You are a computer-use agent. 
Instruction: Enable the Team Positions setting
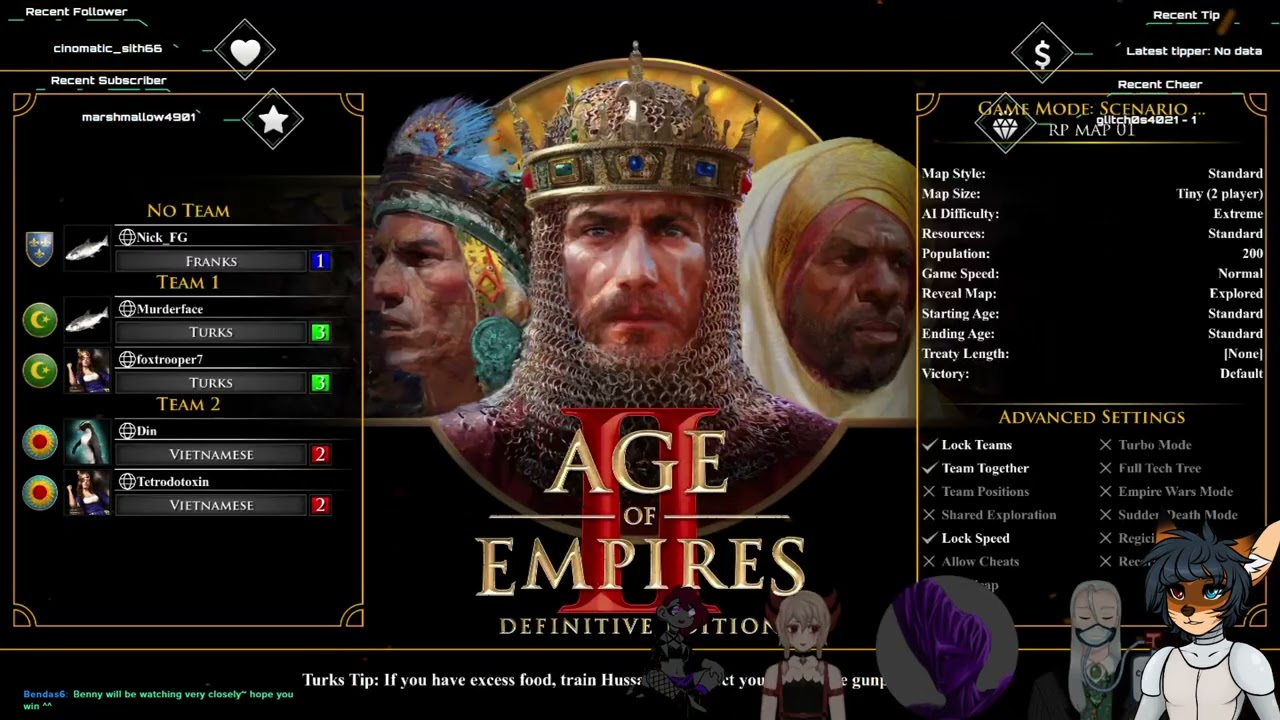tap(975, 491)
